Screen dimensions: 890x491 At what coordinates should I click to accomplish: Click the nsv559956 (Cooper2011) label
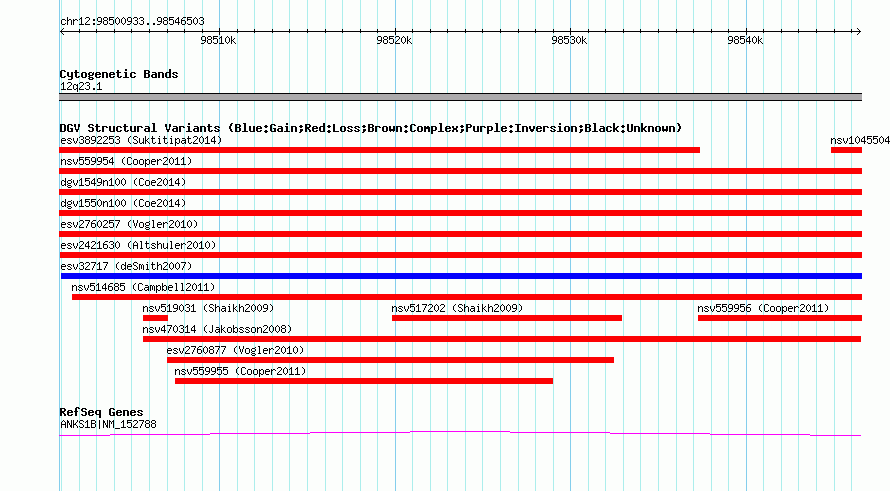tap(763, 308)
